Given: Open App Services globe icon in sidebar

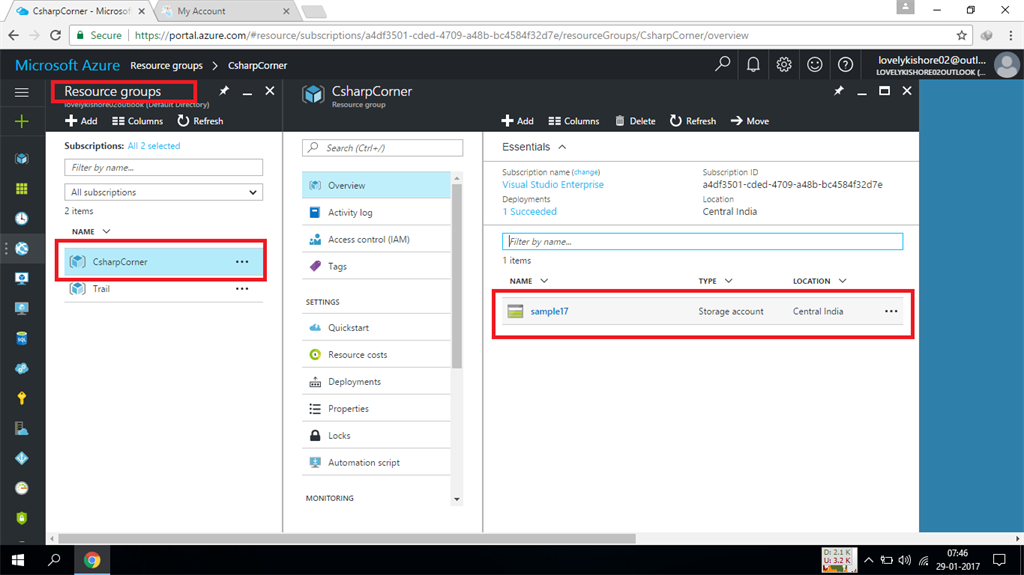Looking at the screenshot, I should pos(22,248).
